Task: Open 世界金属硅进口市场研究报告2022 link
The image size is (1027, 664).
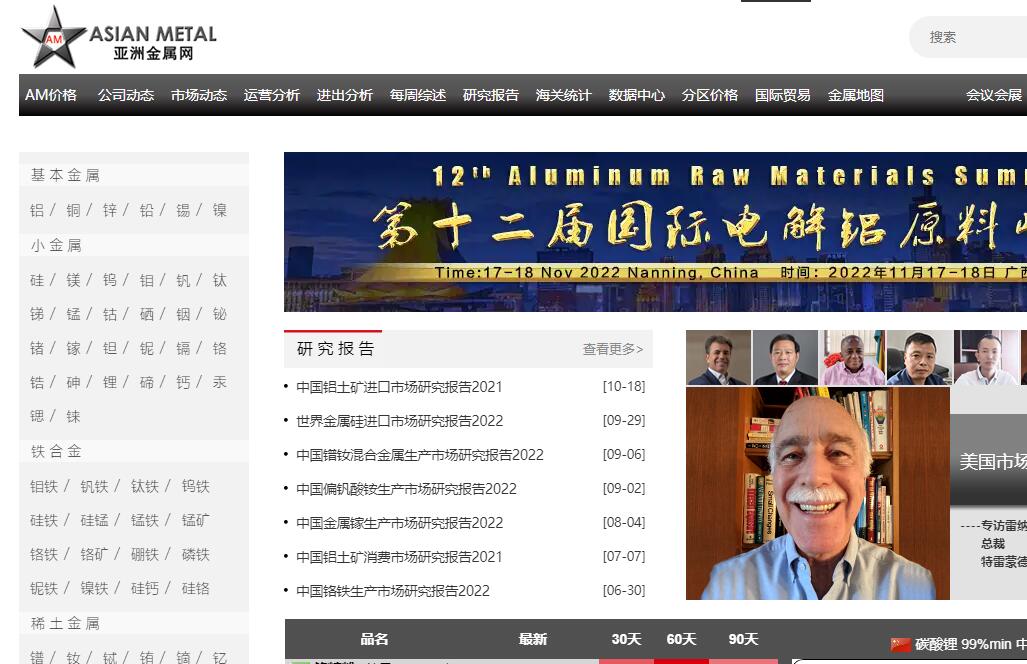Action: [399, 421]
